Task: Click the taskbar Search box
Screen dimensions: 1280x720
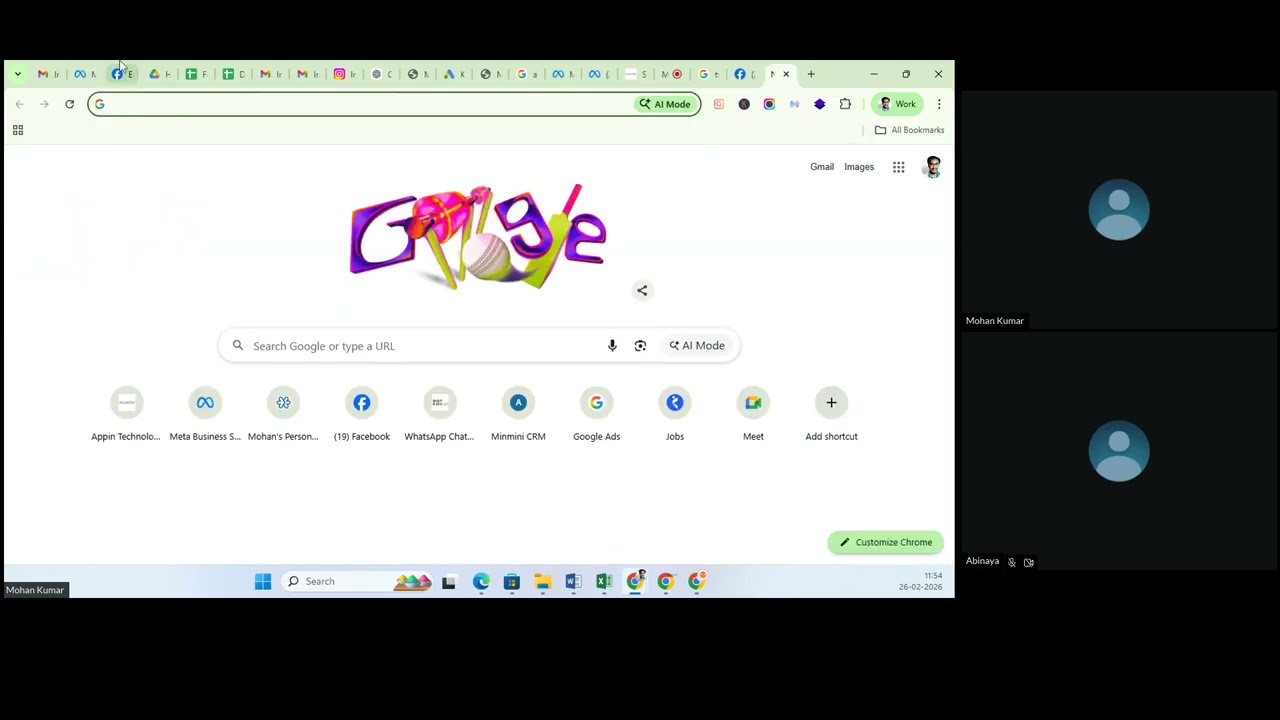Action: coord(359,581)
